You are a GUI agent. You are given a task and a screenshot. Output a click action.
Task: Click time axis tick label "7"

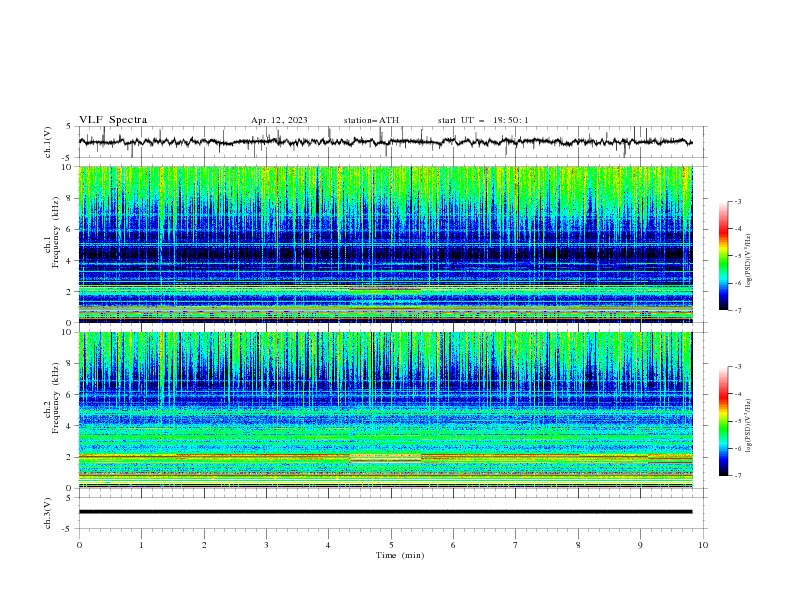516,545
